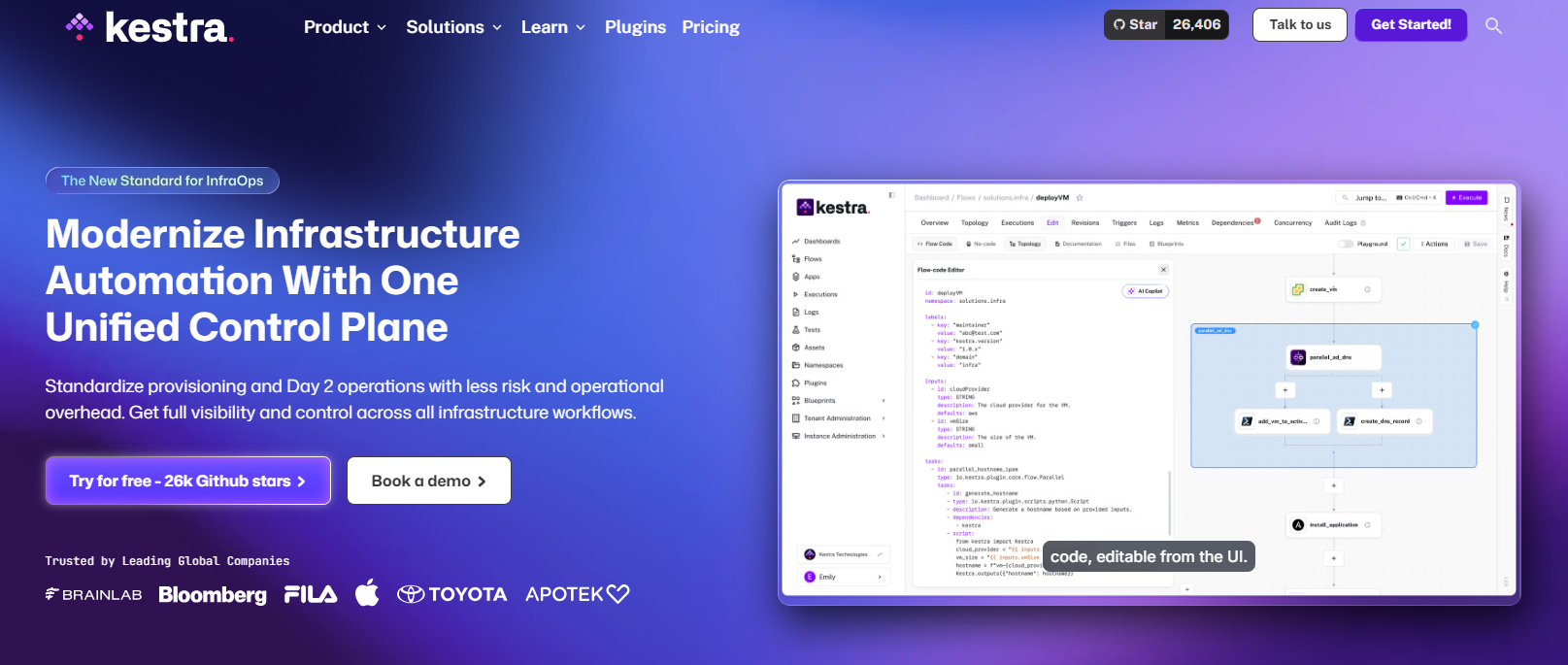Open the Emily user menu

844,577
